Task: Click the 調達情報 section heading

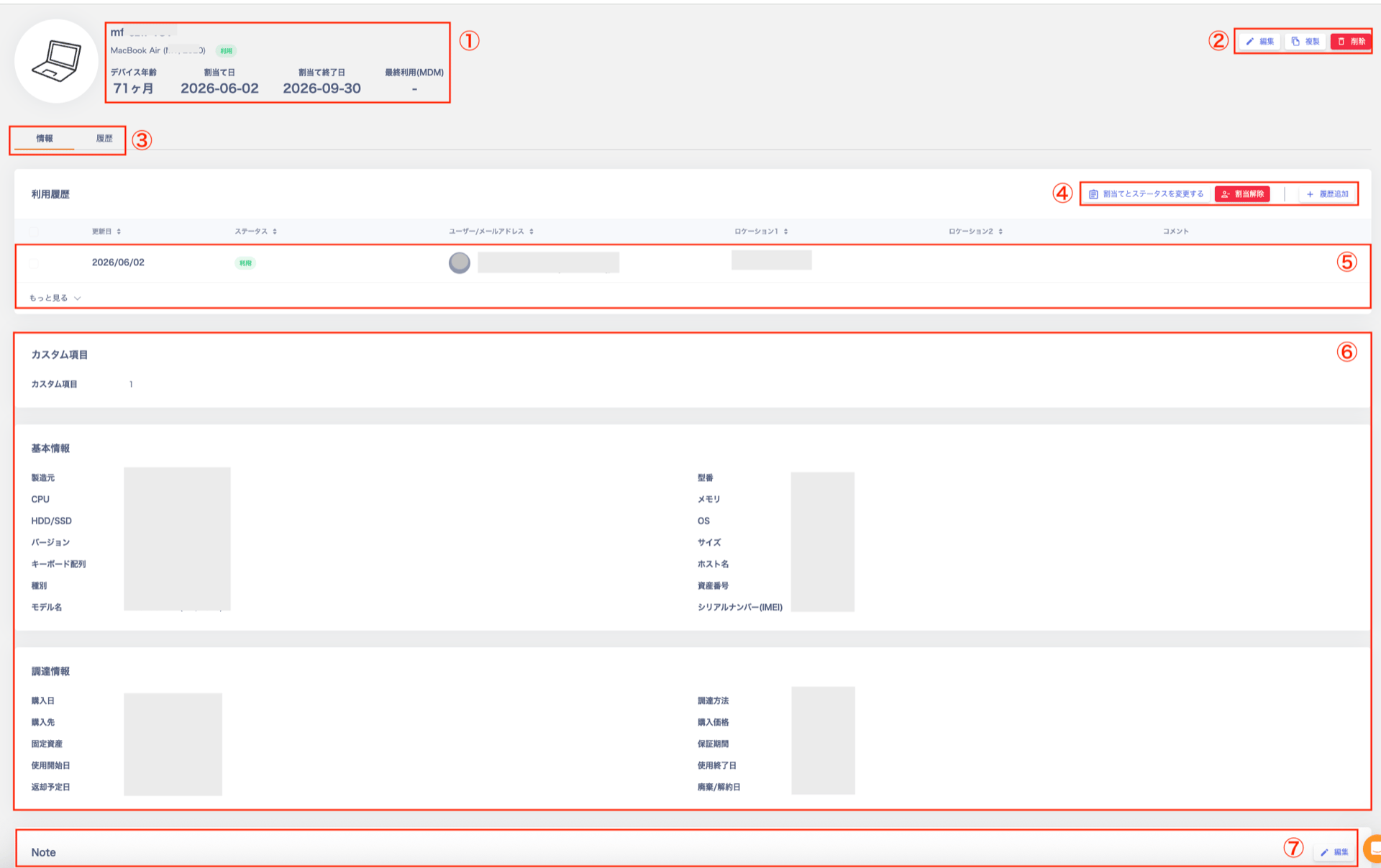Action: (x=50, y=672)
